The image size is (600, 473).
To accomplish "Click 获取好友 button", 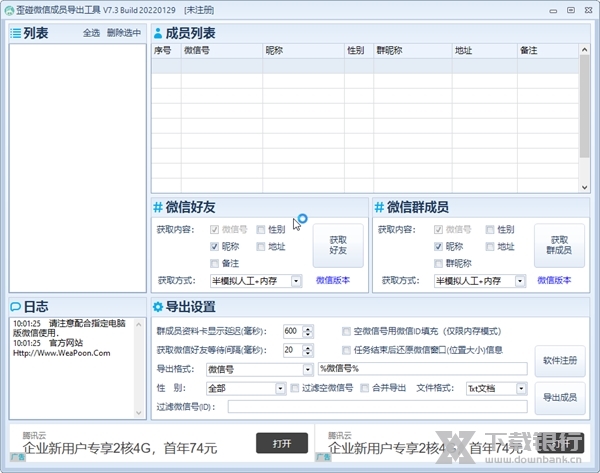I will coord(338,245).
